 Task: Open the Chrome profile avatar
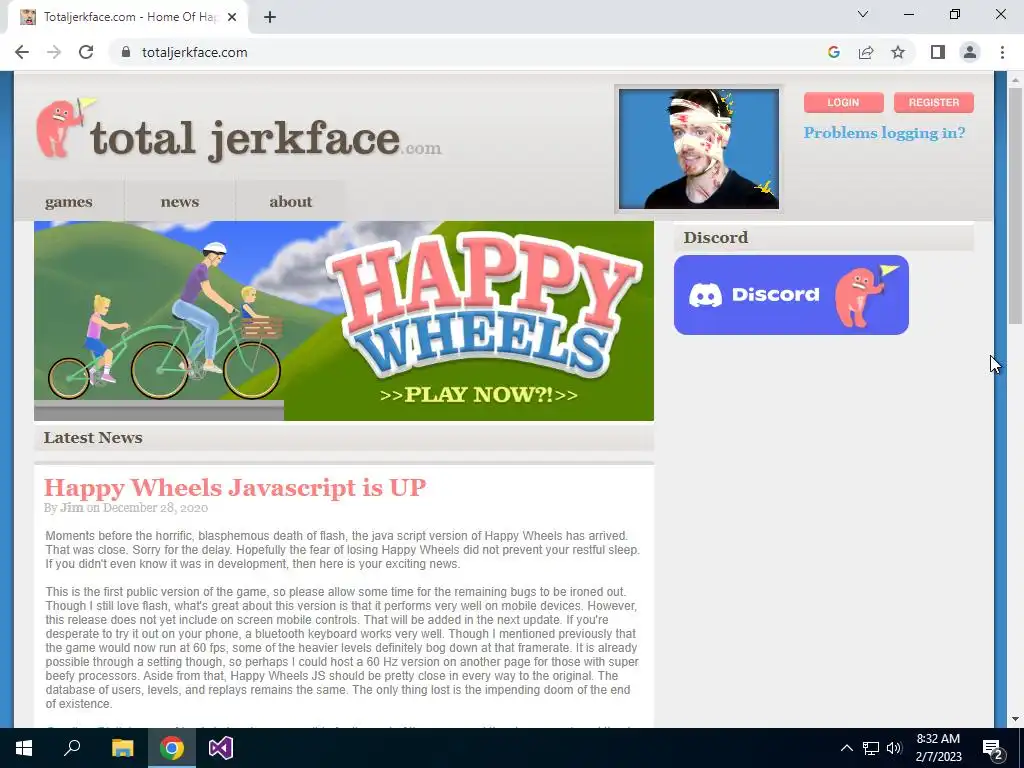(x=970, y=52)
